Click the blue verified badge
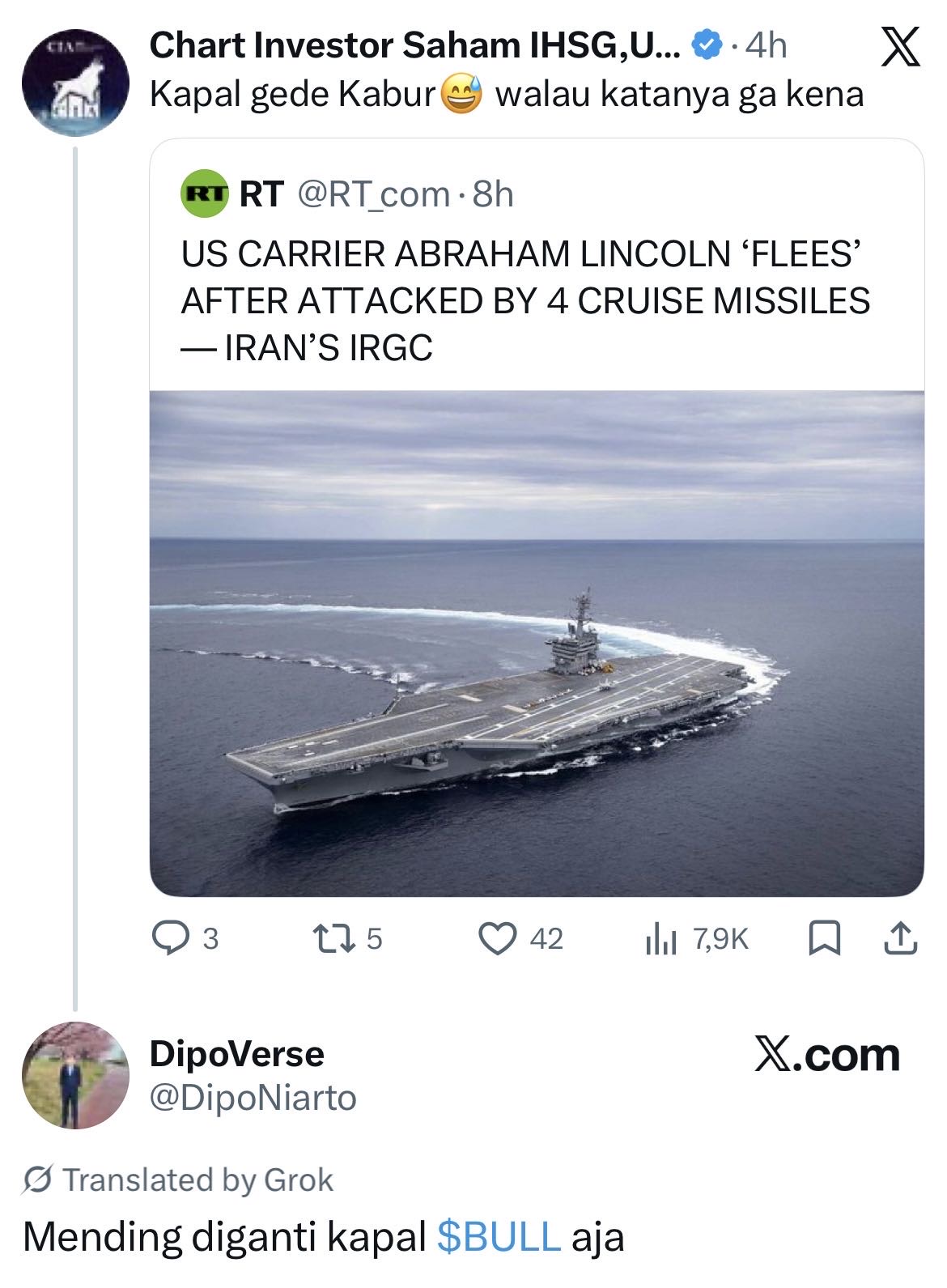Image resolution: width=947 pixels, height=1288 pixels. coord(707,46)
